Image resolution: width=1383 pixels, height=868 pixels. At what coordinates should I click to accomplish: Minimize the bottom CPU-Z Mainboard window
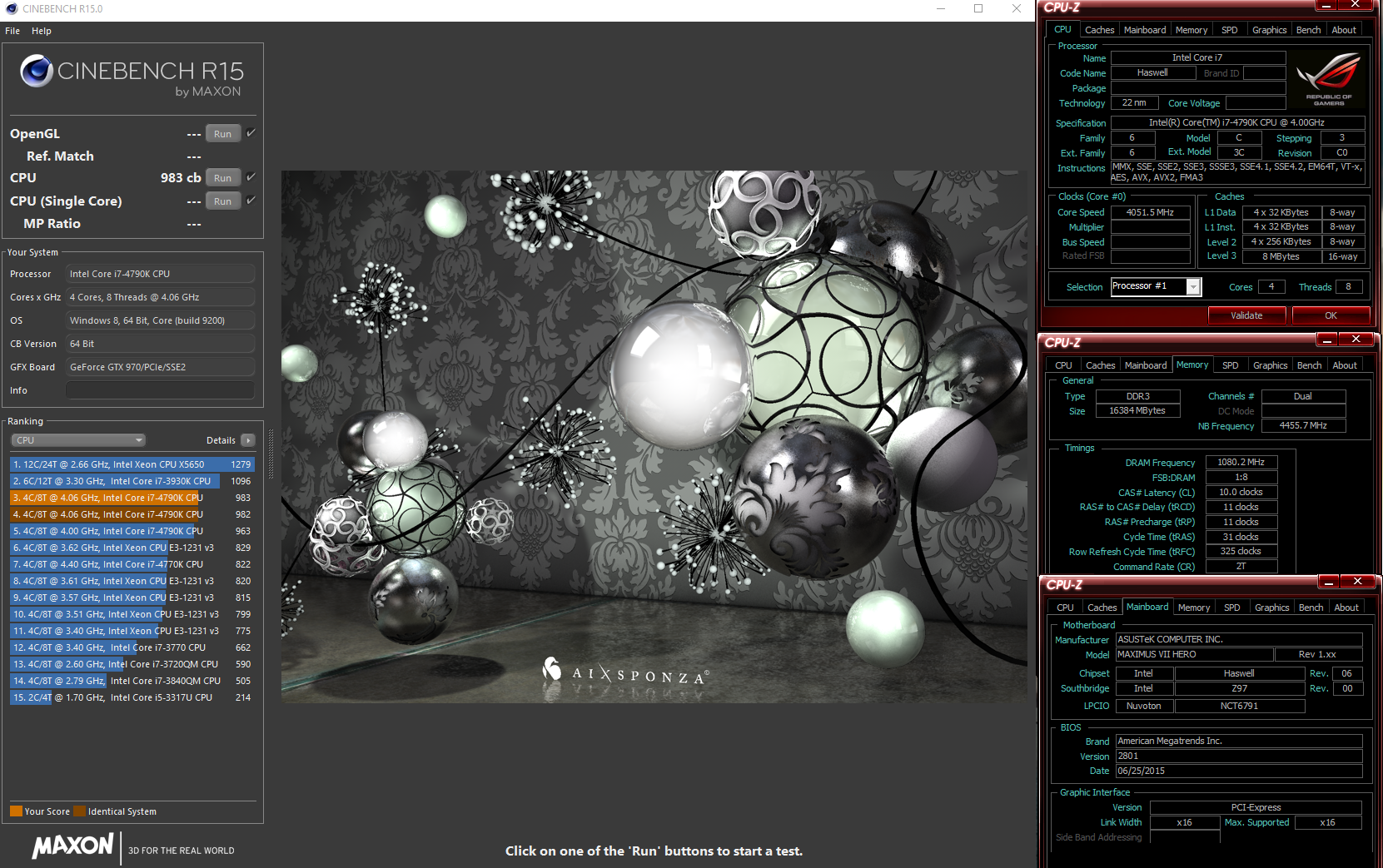pos(1329,581)
